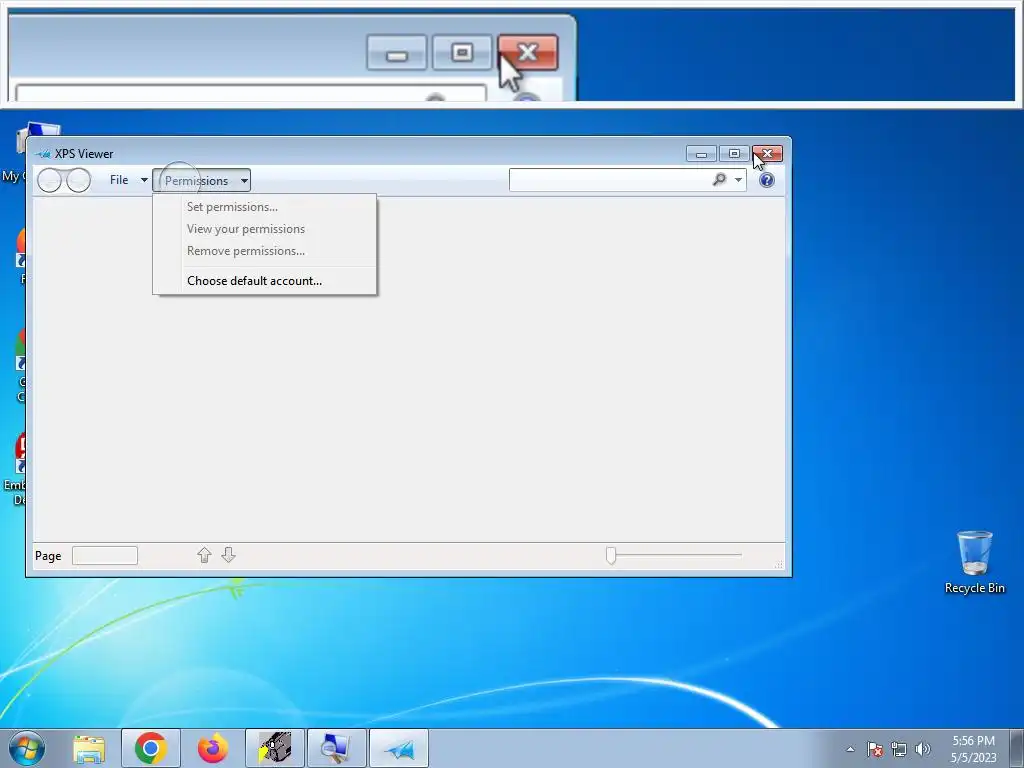Click the Page number input box
The height and width of the screenshot is (768, 1024).
[104, 556]
